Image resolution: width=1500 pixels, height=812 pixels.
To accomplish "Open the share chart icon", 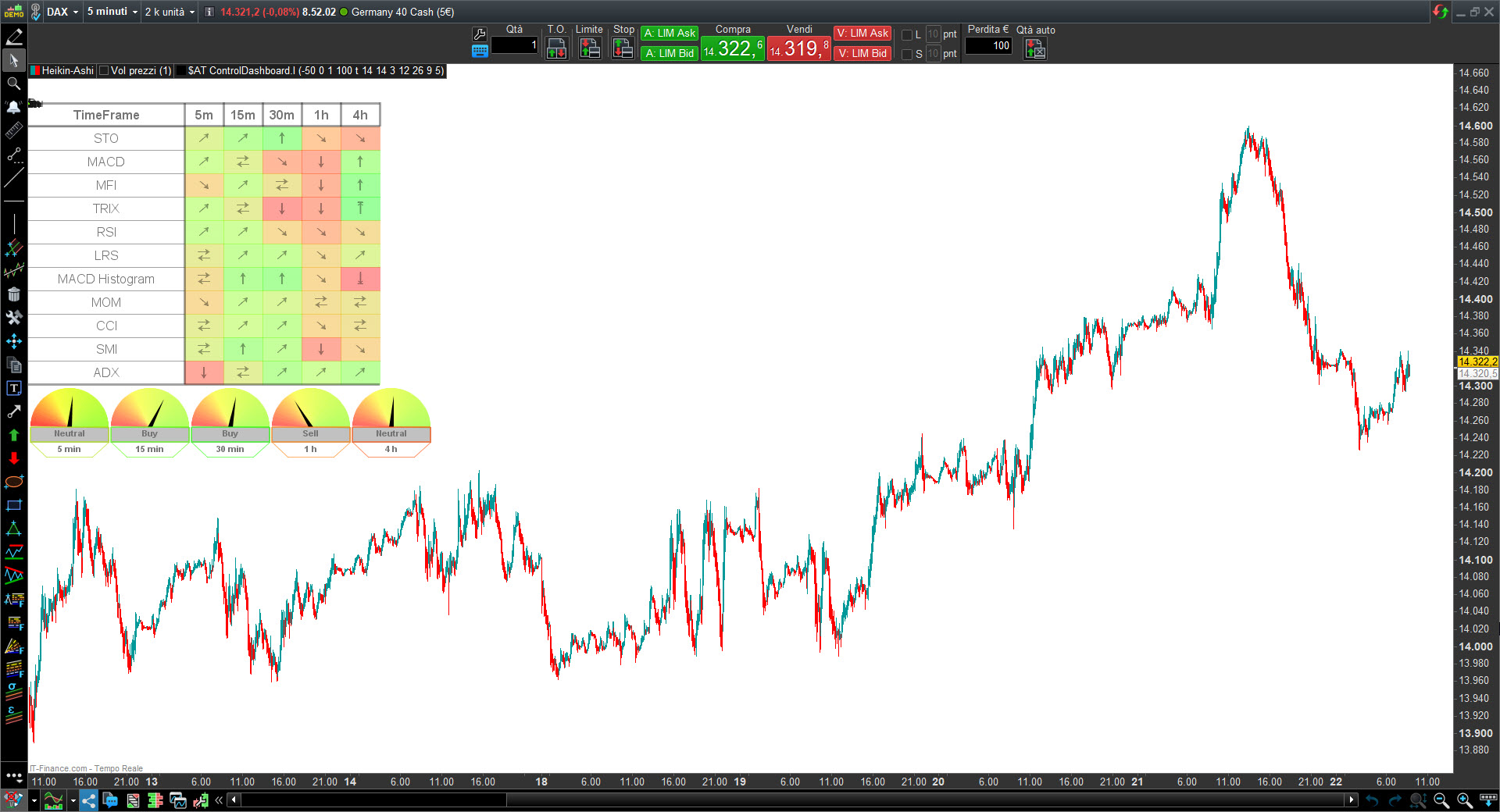I will point(88,800).
